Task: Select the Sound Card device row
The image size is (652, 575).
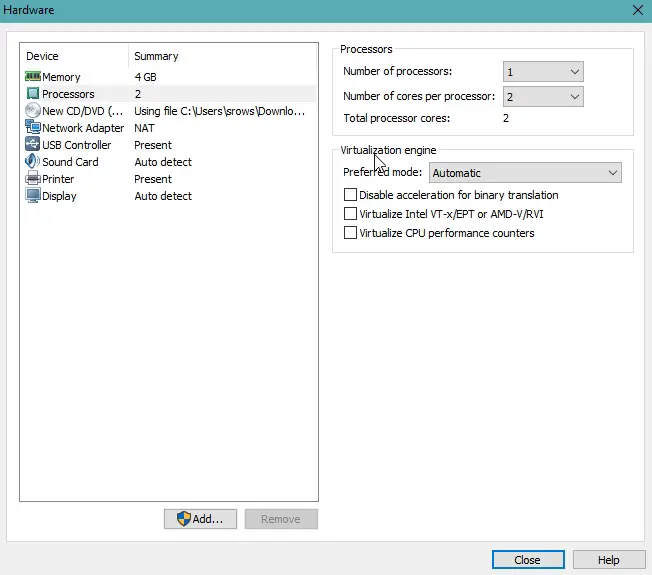Action: (x=170, y=162)
